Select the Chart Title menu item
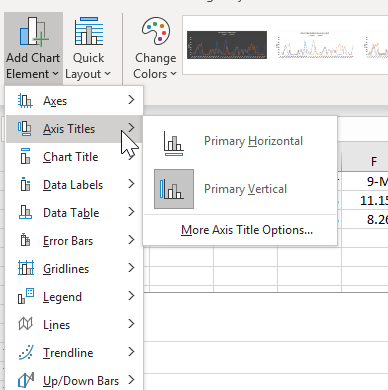Image resolution: width=388 pixels, height=390 pixels. click(74, 157)
